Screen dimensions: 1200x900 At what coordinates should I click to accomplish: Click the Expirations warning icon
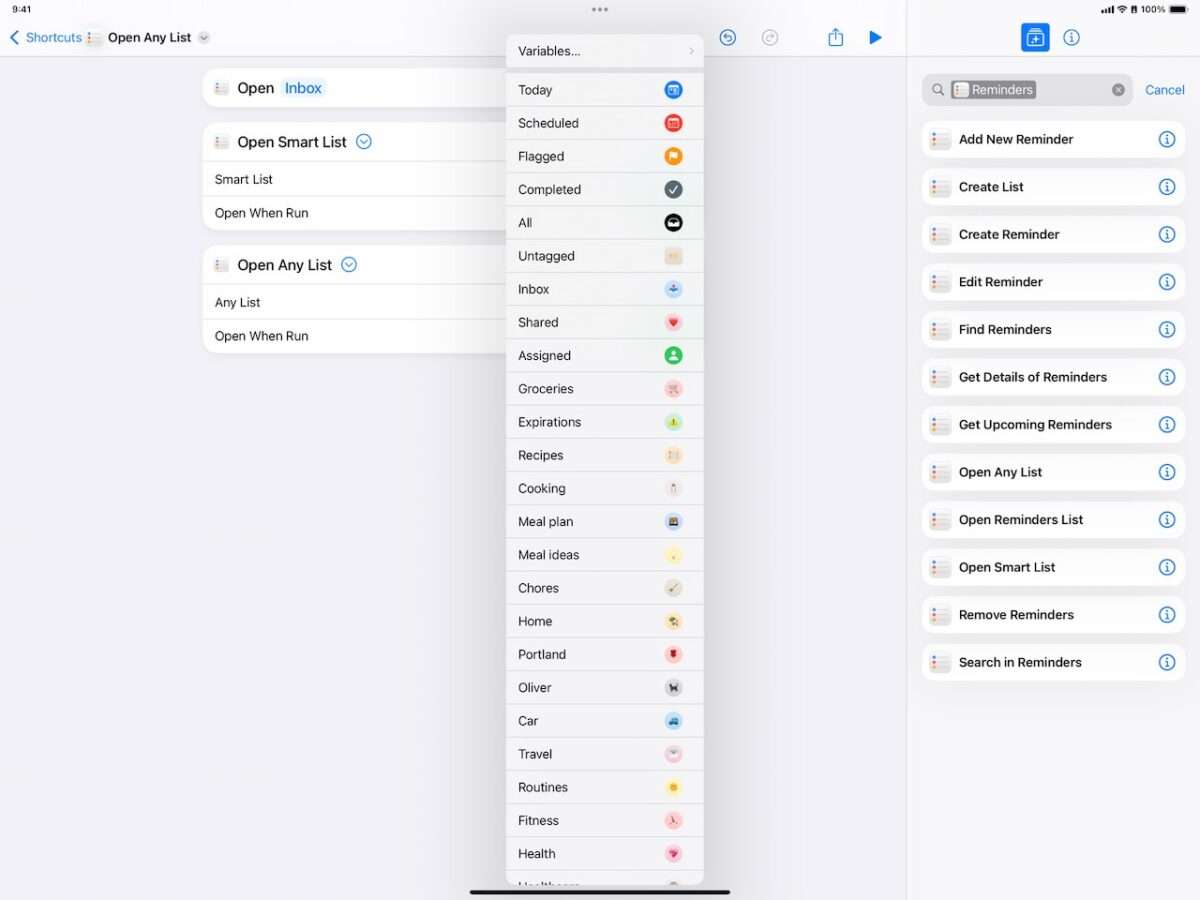tap(674, 422)
